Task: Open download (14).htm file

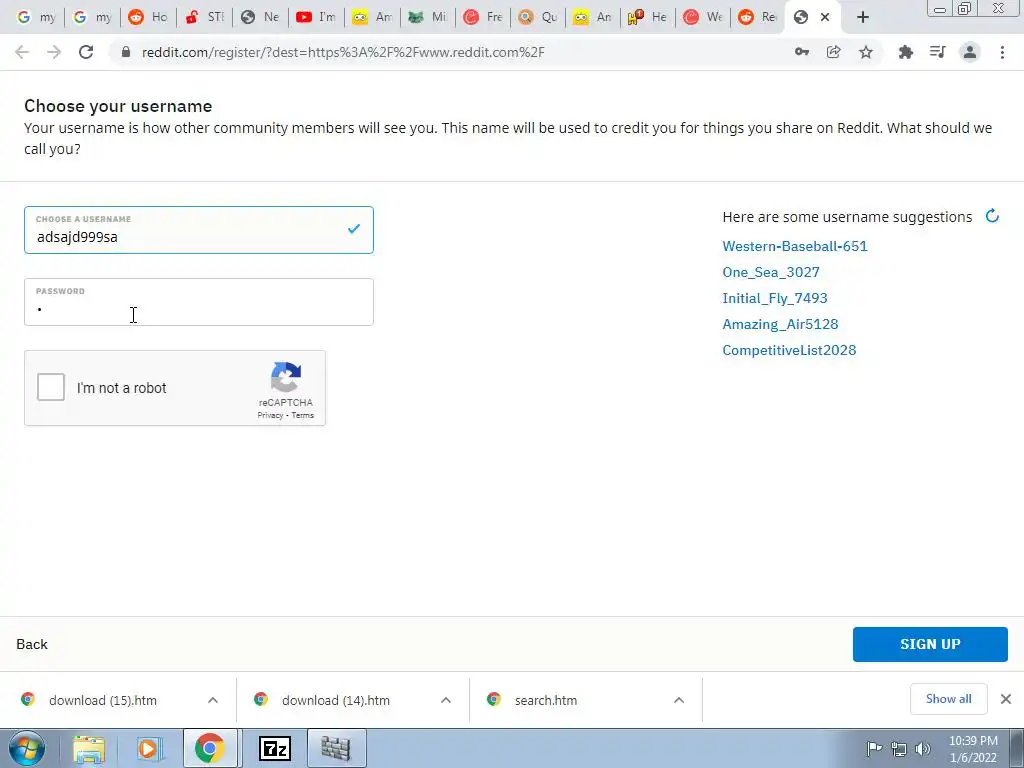Action: coord(336,700)
